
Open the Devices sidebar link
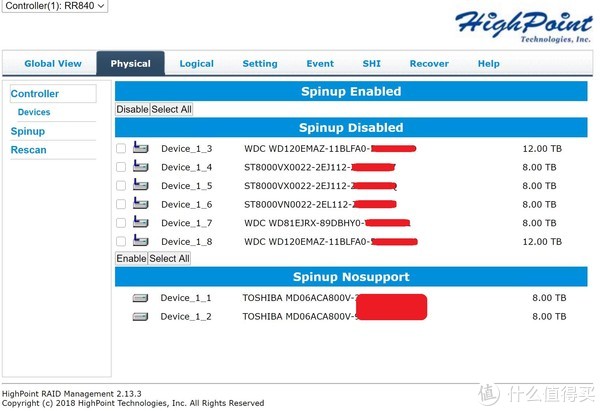[34, 112]
